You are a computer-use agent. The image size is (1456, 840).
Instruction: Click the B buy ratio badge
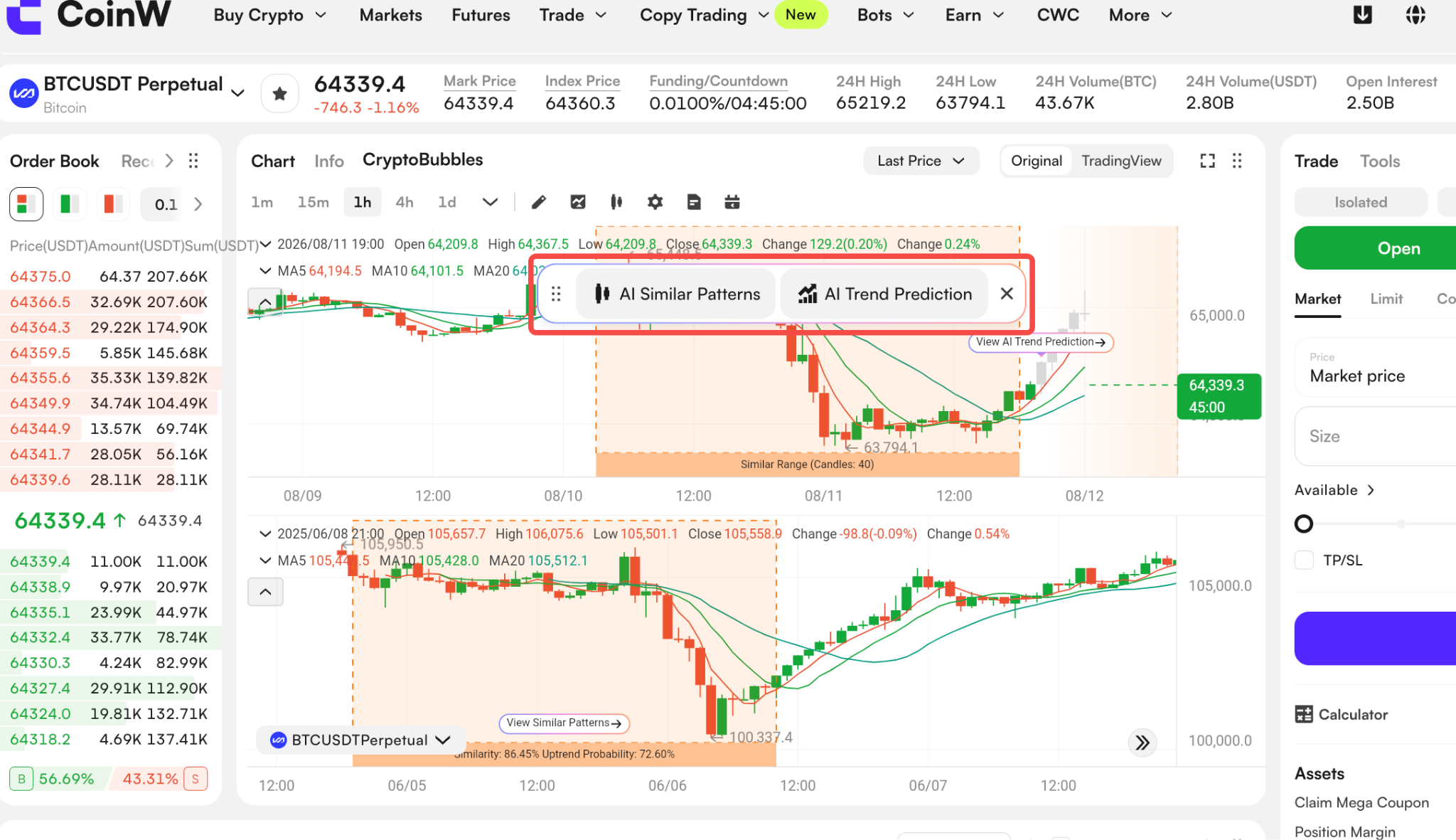(x=21, y=779)
